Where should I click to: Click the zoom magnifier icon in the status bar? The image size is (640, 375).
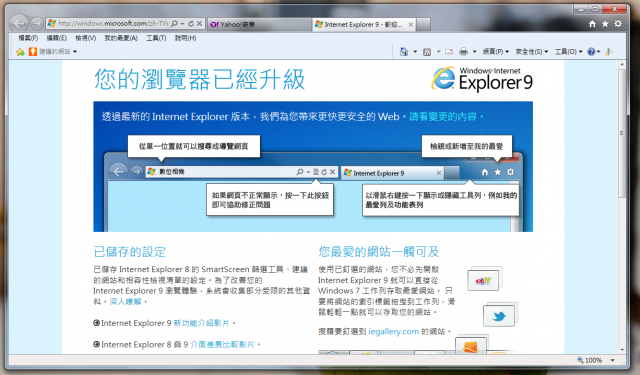click(x=580, y=360)
